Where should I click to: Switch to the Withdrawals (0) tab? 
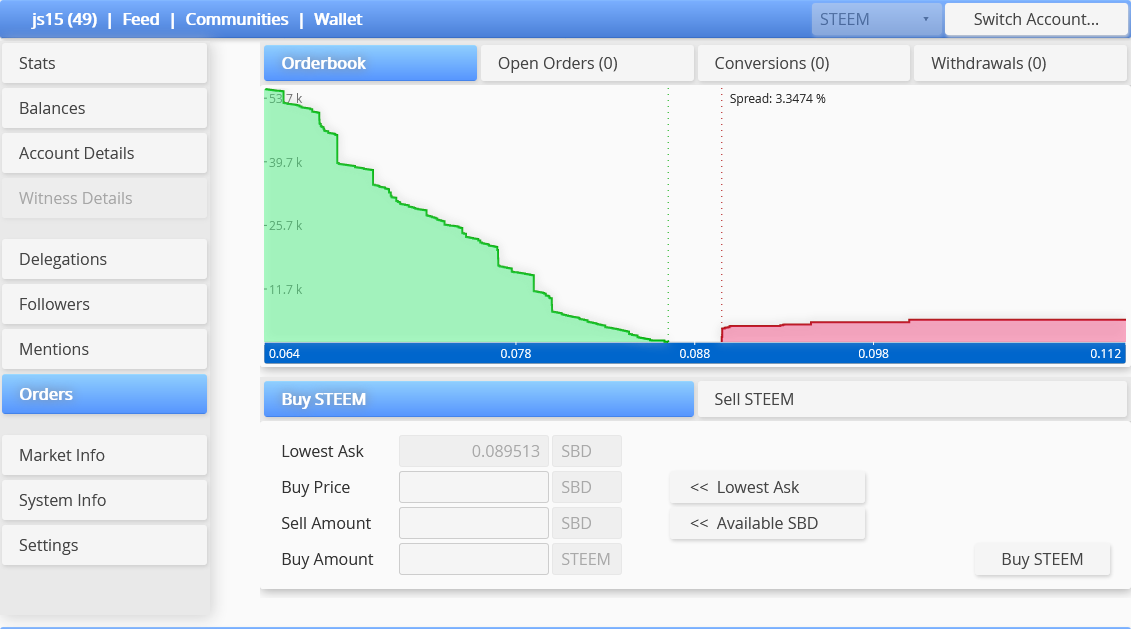(1020, 63)
